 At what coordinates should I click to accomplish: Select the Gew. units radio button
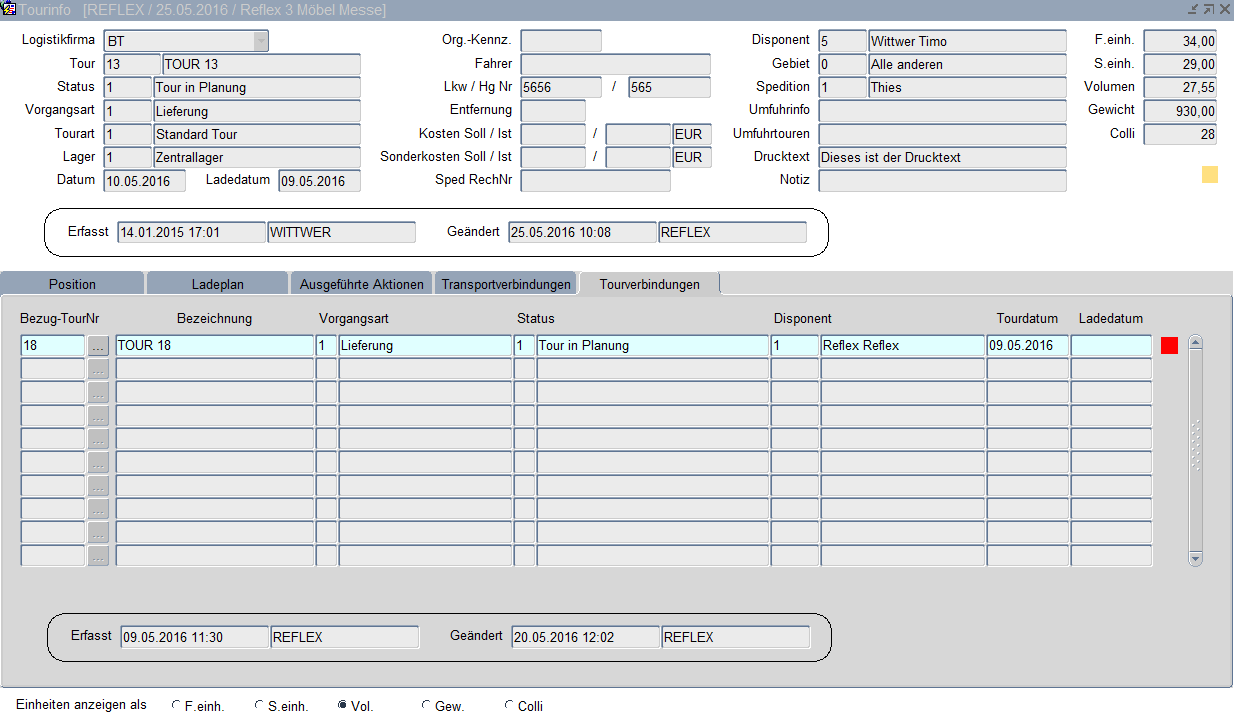click(x=427, y=706)
